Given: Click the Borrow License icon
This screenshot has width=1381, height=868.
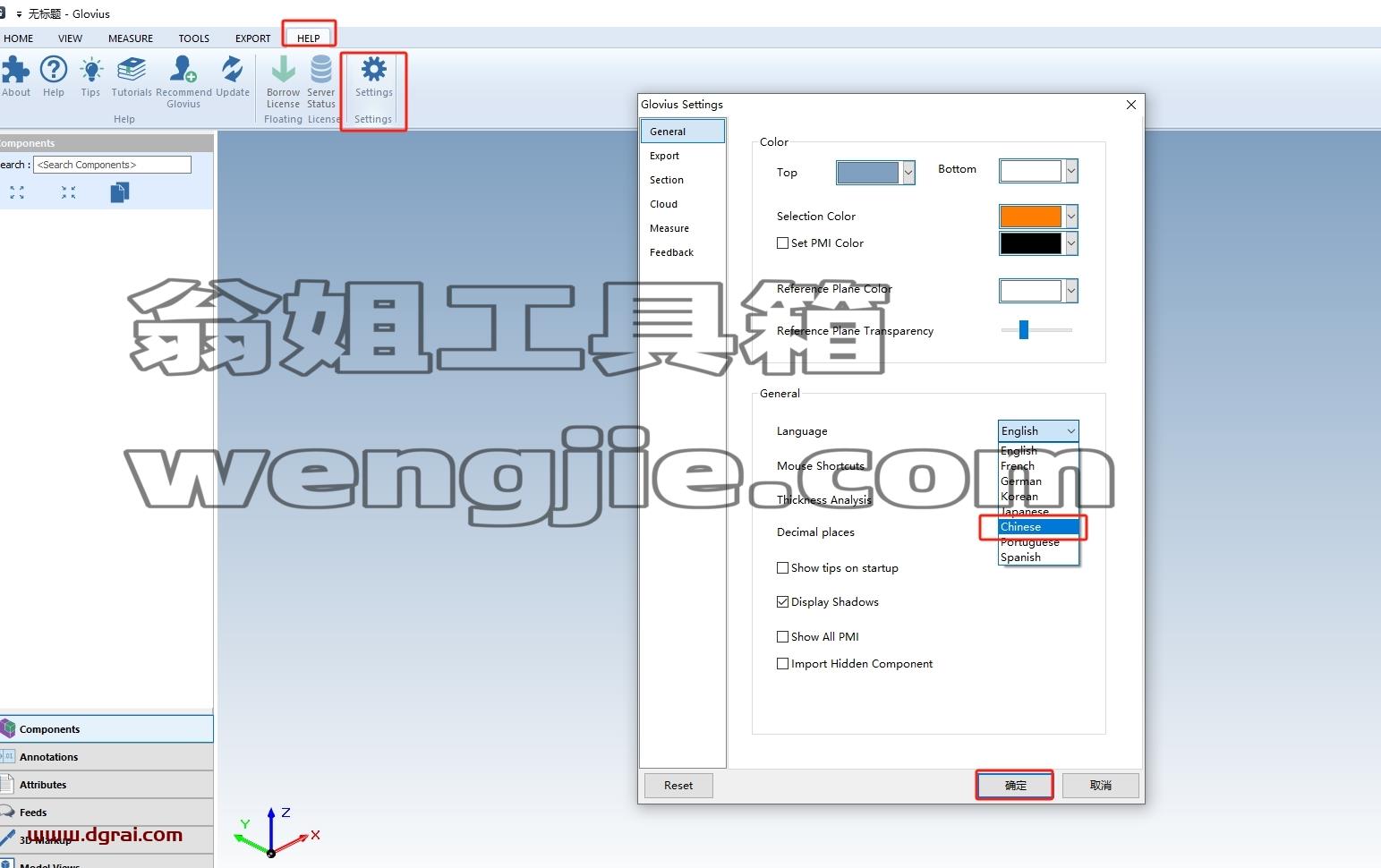Looking at the screenshot, I should 283,70.
